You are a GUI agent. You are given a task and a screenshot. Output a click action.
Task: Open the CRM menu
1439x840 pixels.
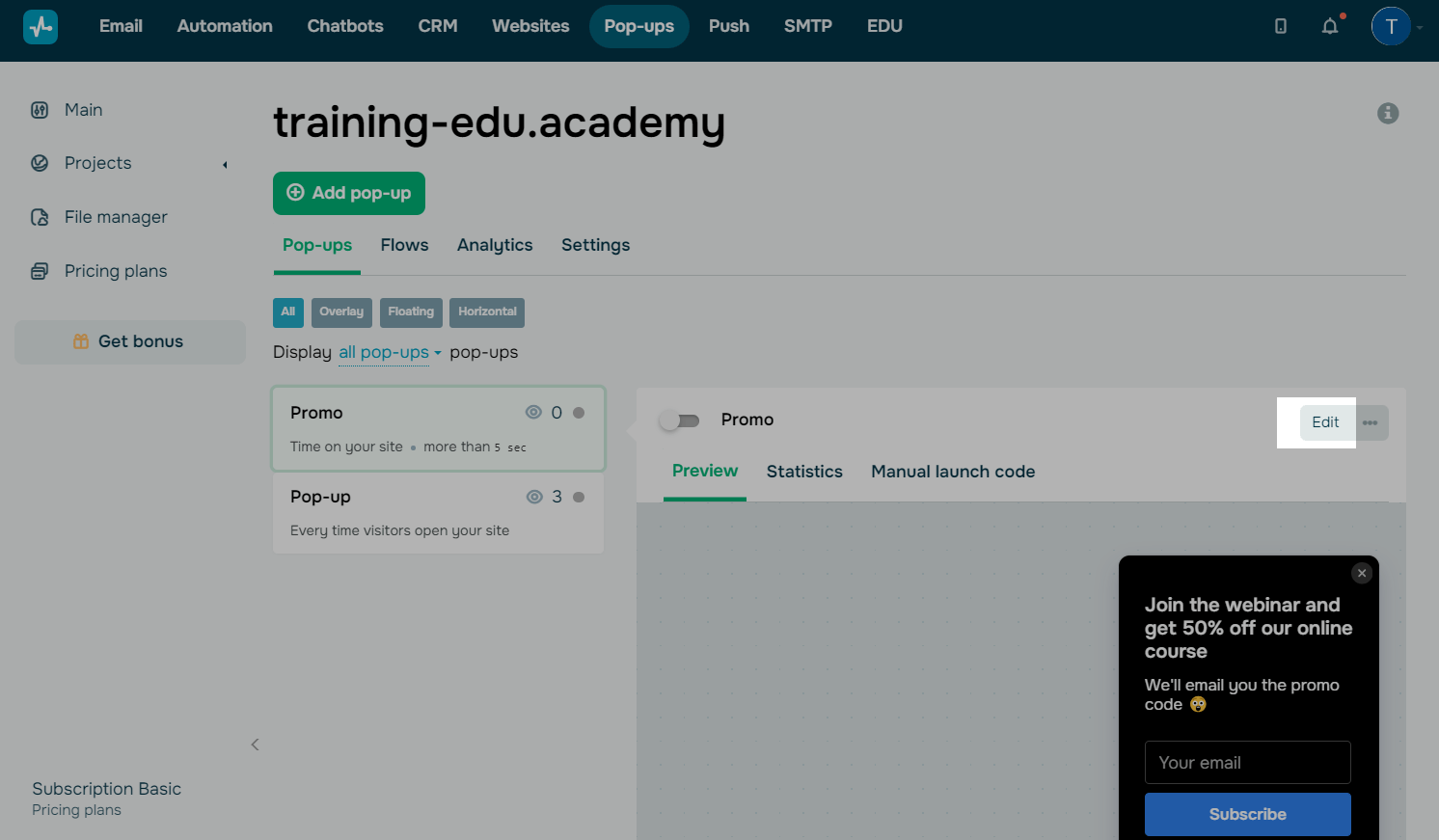click(438, 26)
